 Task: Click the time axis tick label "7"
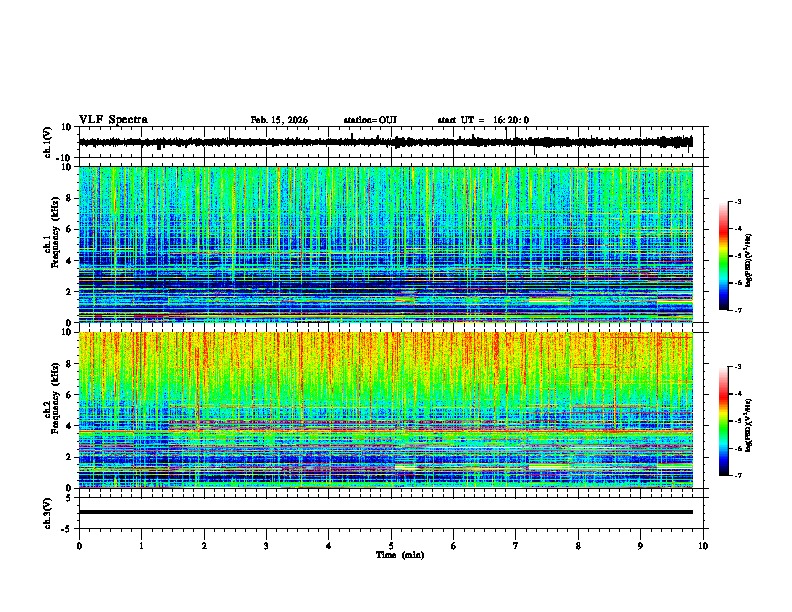[x=516, y=546]
